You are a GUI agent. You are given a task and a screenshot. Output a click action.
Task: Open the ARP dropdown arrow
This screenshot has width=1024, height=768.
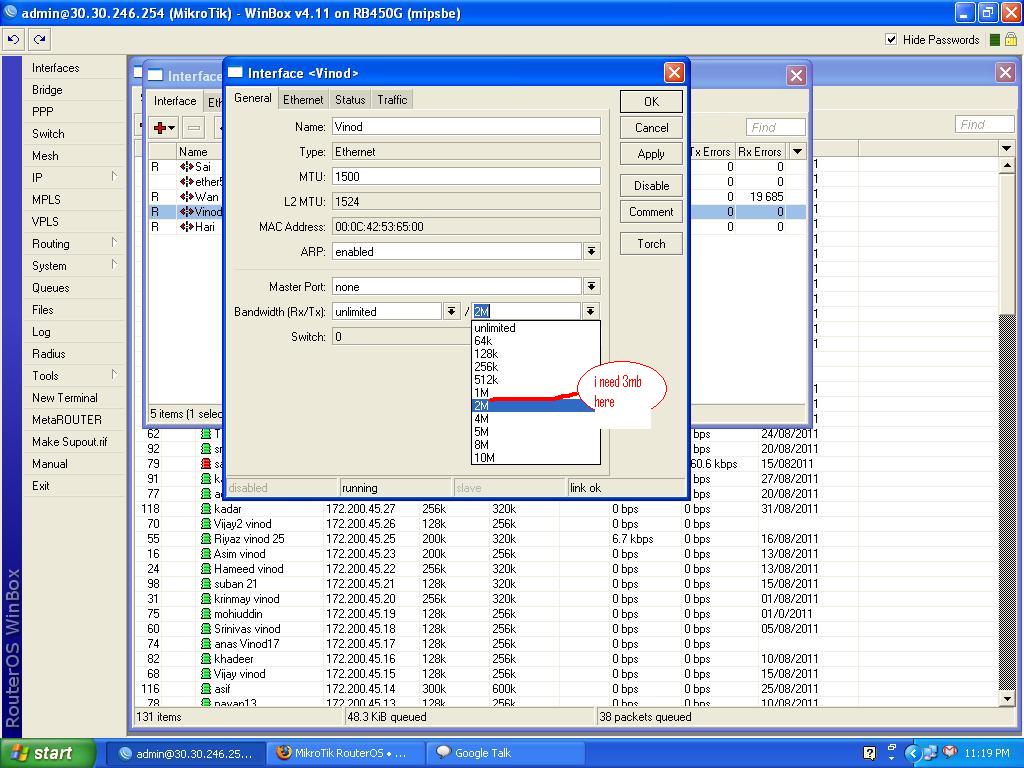coord(591,251)
